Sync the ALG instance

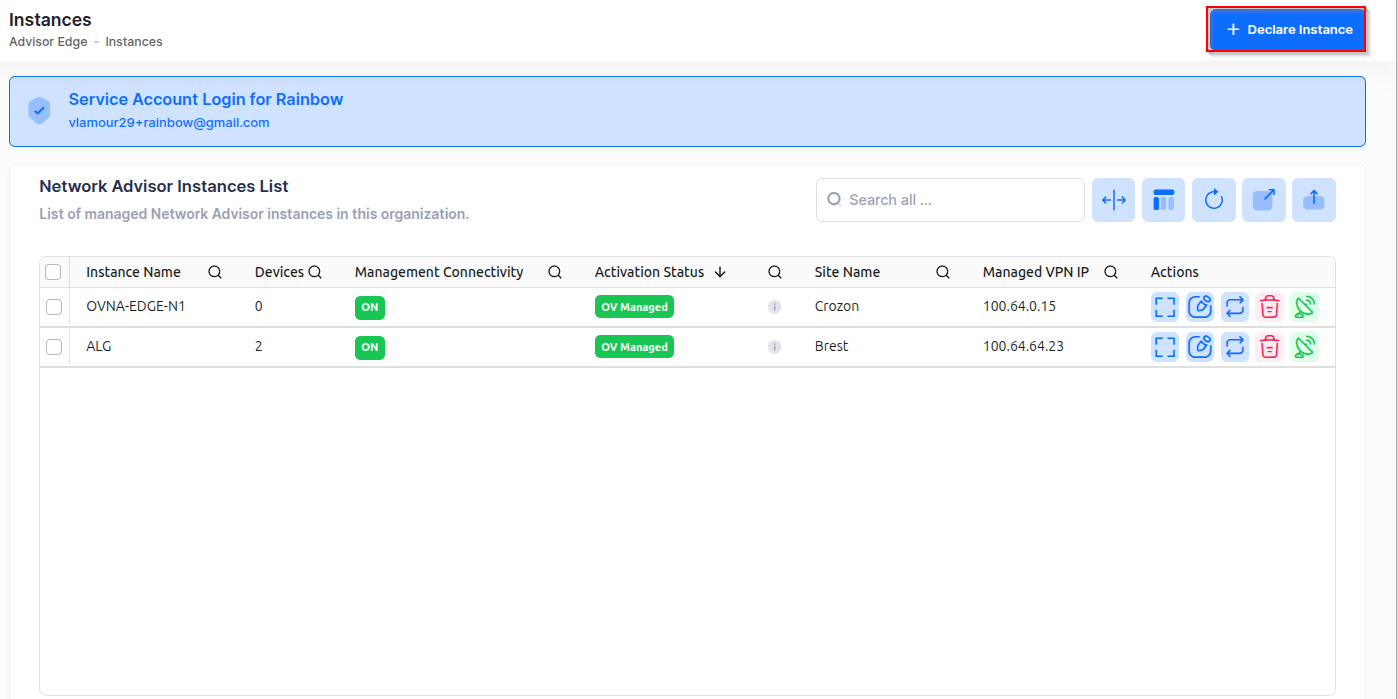point(1235,347)
